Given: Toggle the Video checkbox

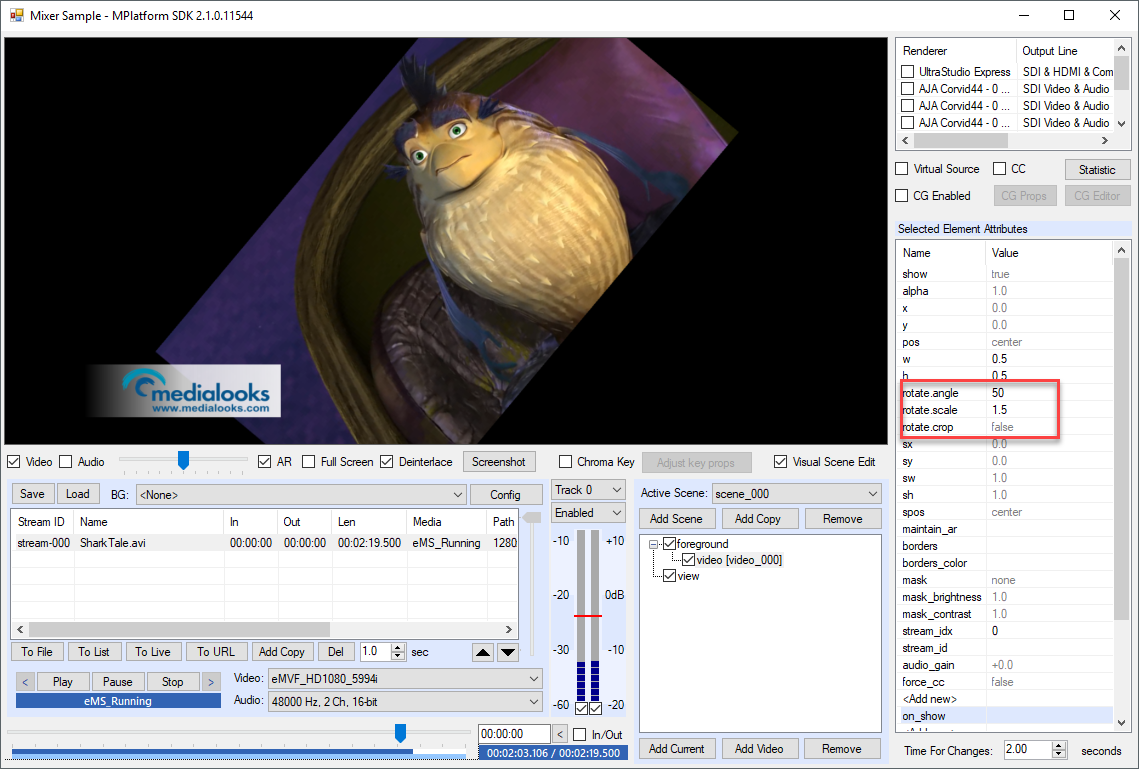Looking at the screenshot, I should (13, 462).
